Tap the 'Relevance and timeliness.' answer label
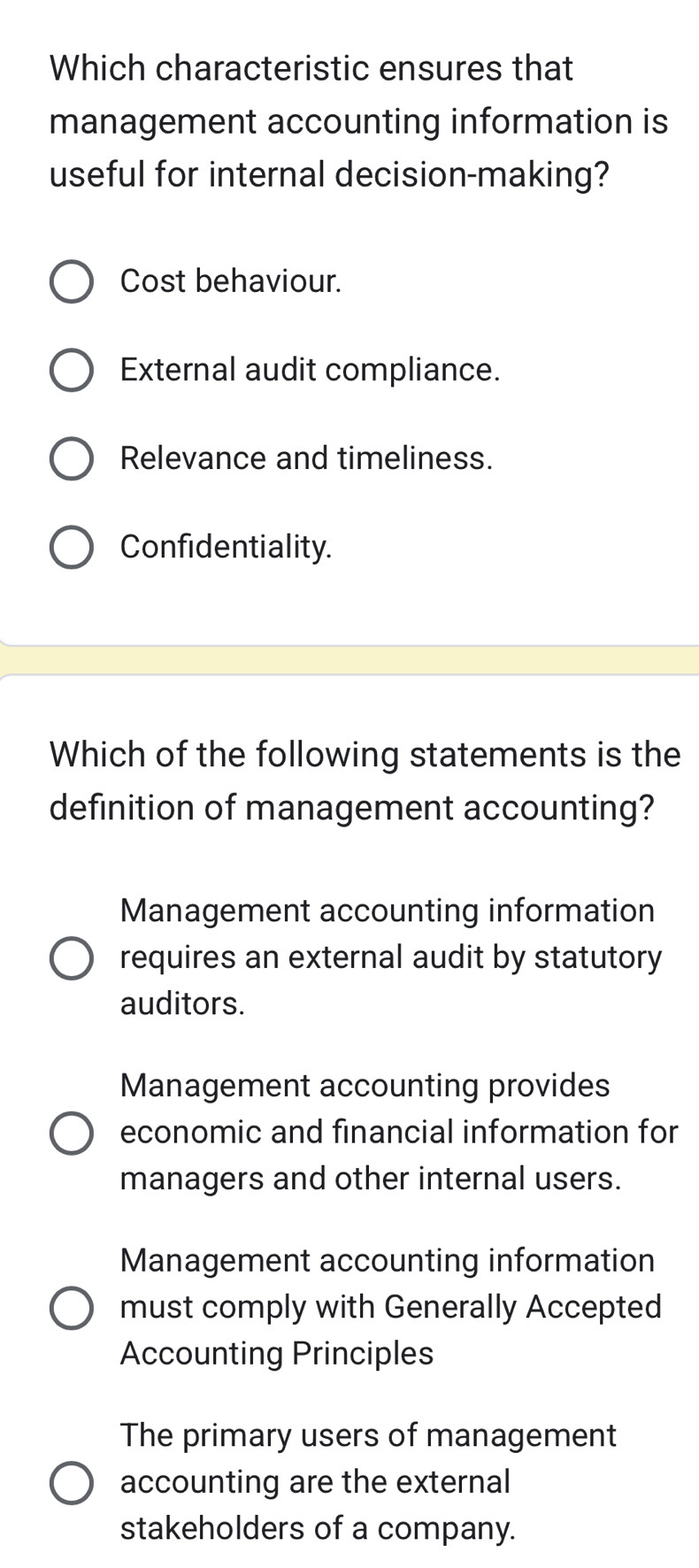The image size is (699, 1568). tap(306, 458)
